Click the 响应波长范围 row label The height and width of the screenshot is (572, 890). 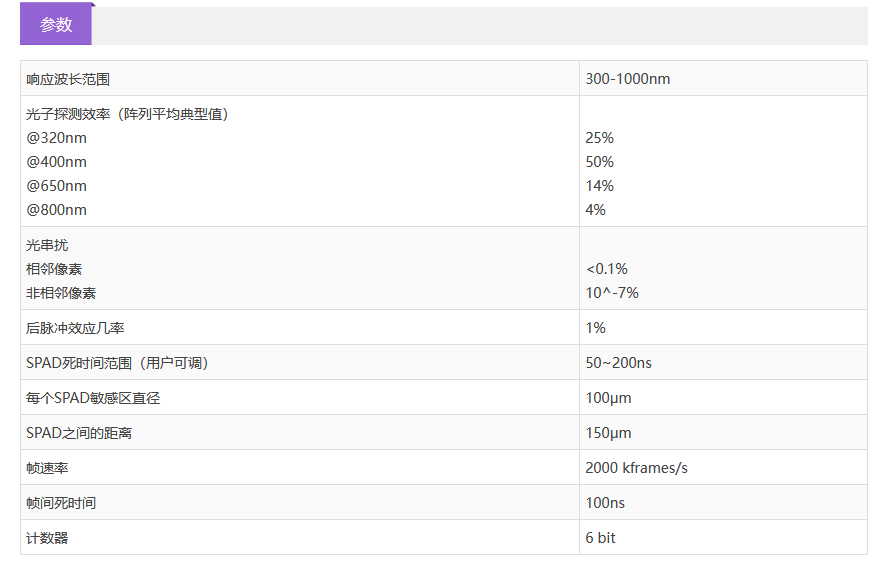68,79
